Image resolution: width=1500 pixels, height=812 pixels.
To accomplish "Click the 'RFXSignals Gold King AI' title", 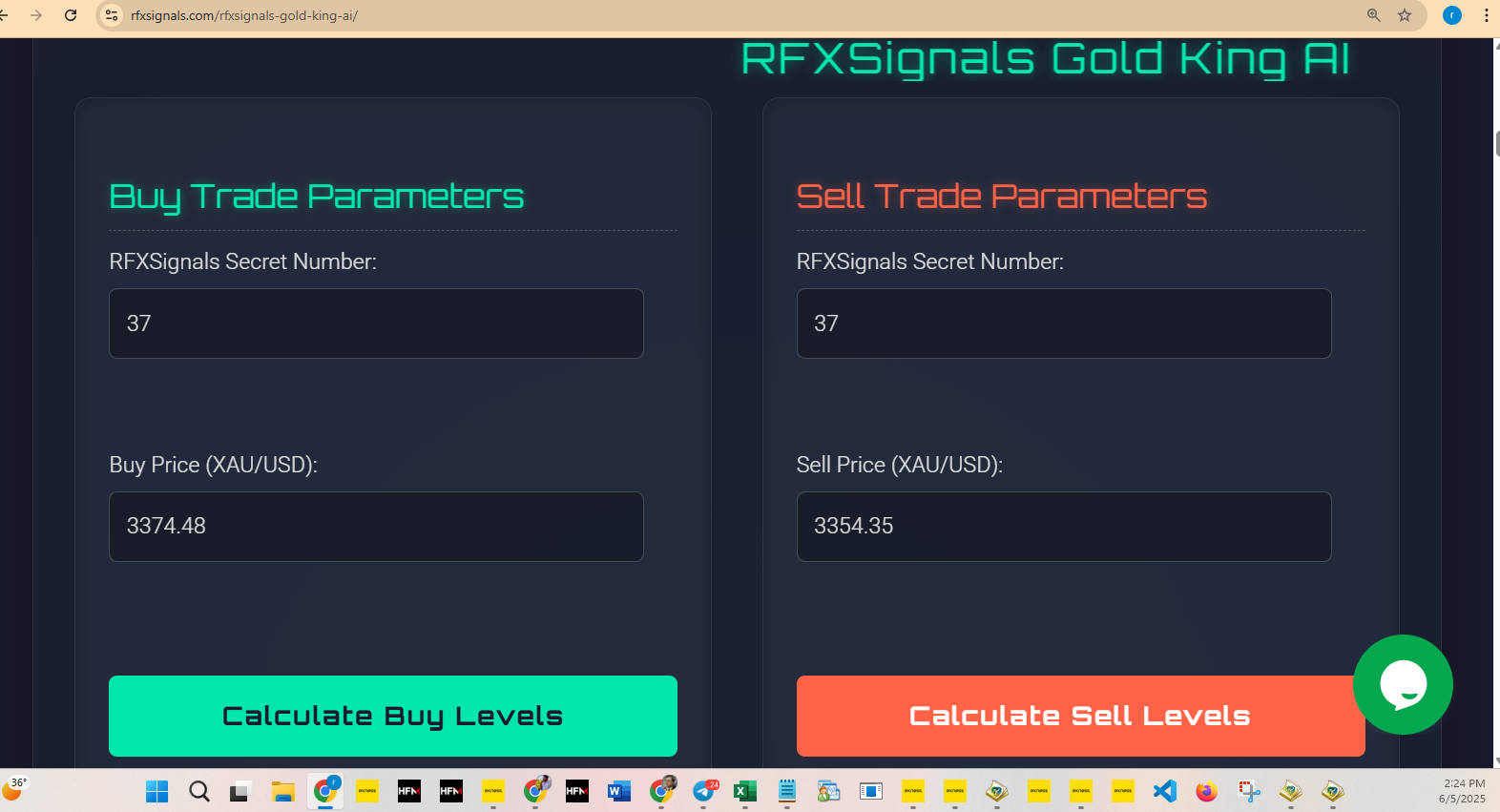I will (1046, 58).
